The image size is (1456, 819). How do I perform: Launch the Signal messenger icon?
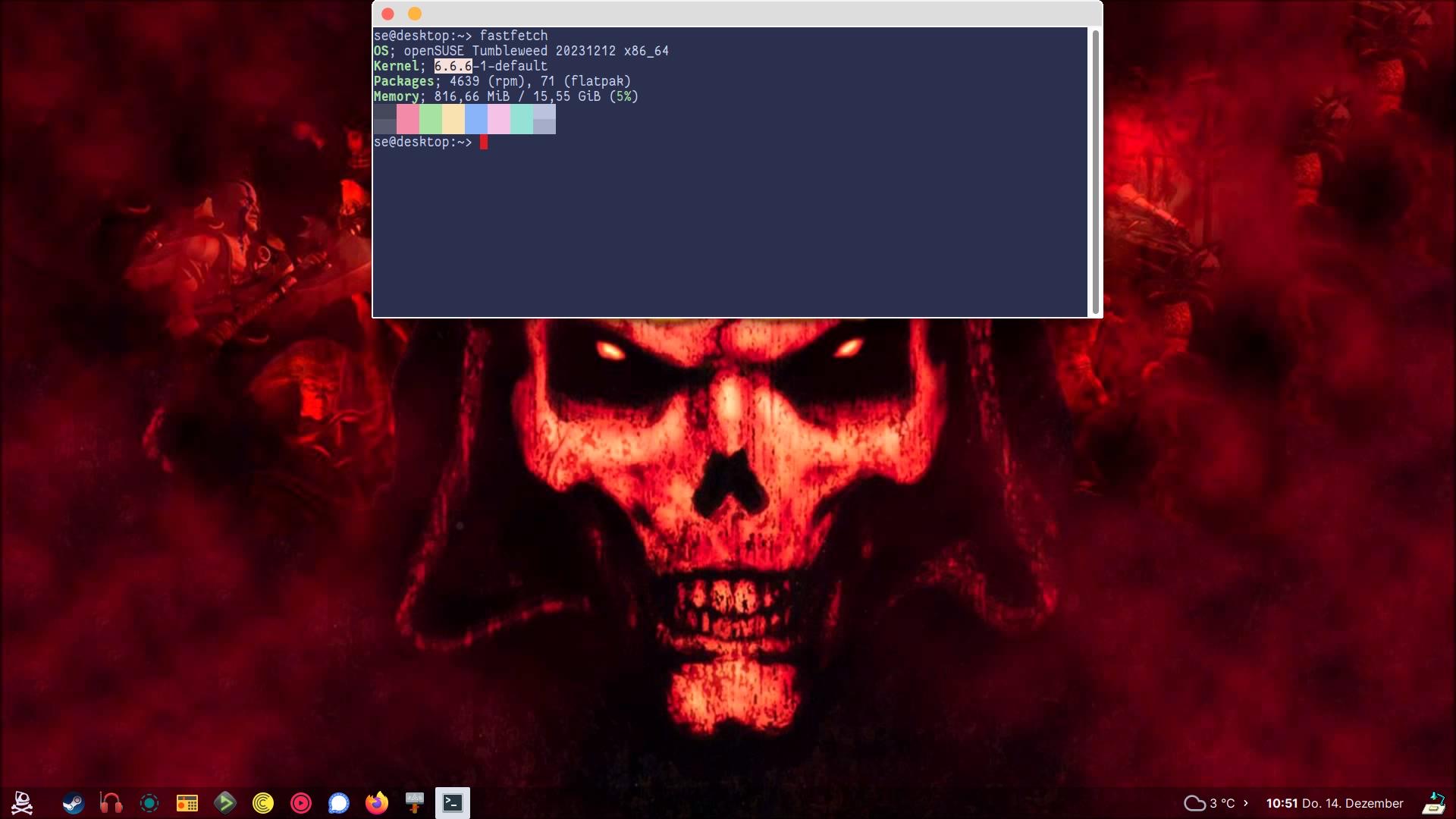pos(339,802)
